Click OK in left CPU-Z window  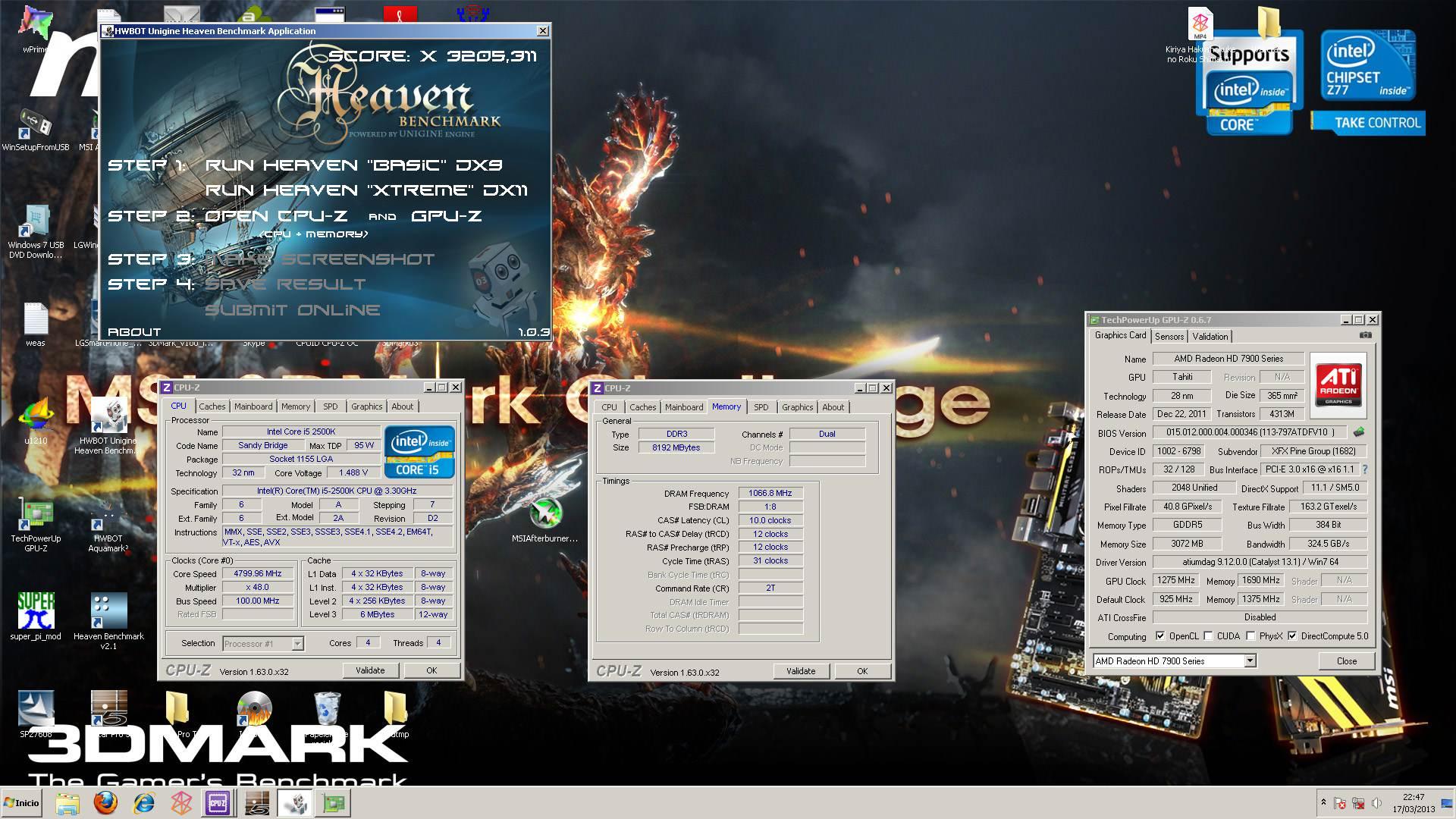431,670
